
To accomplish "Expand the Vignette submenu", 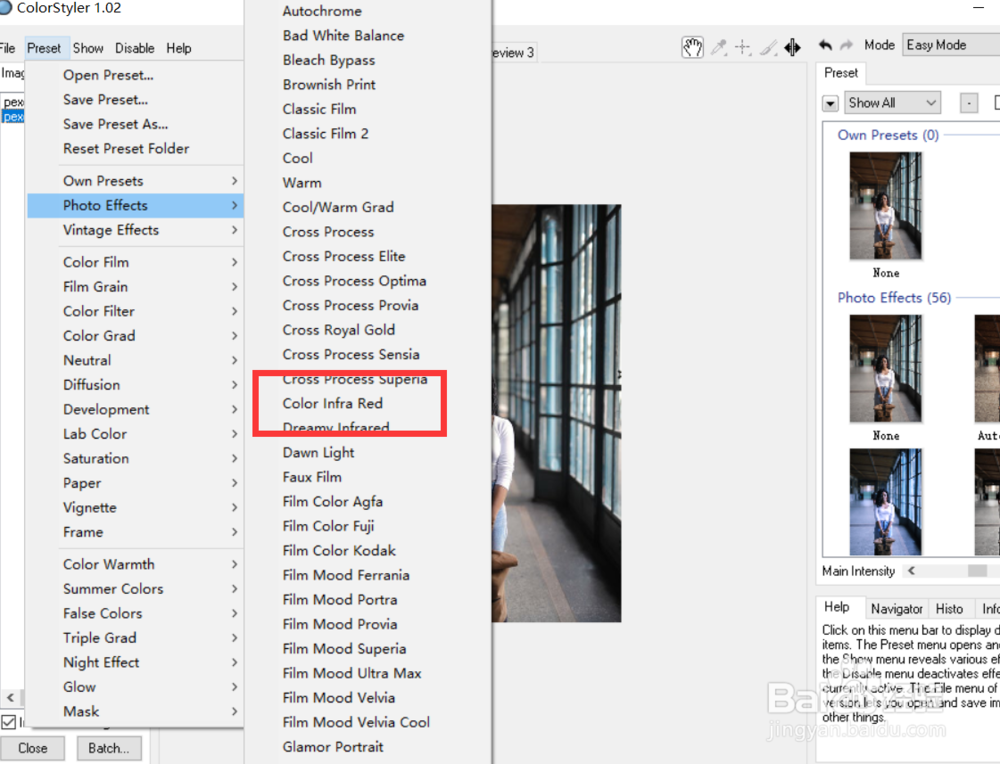I will [x=135, y=508].
